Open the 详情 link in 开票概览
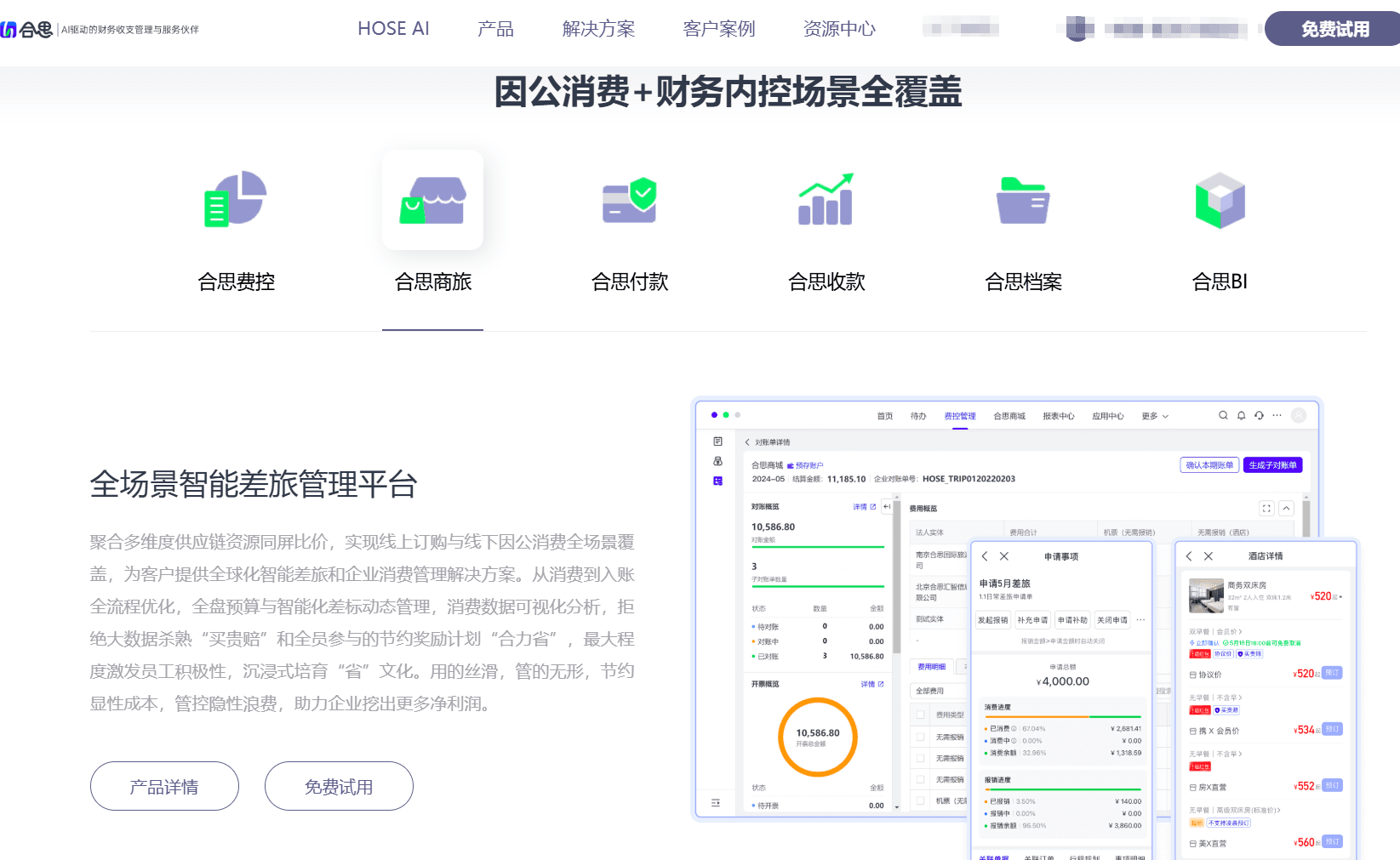 click(871, 684)
